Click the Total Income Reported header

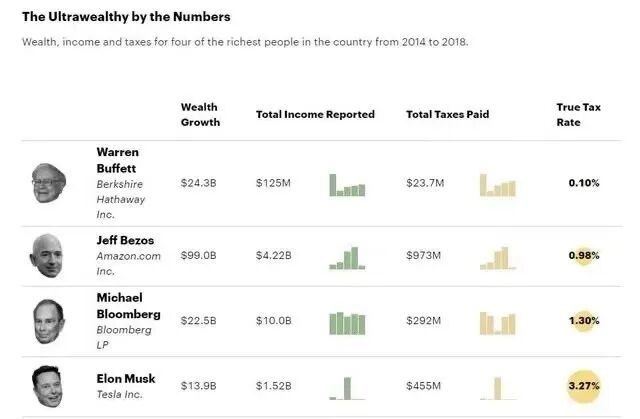pos(315,114)
